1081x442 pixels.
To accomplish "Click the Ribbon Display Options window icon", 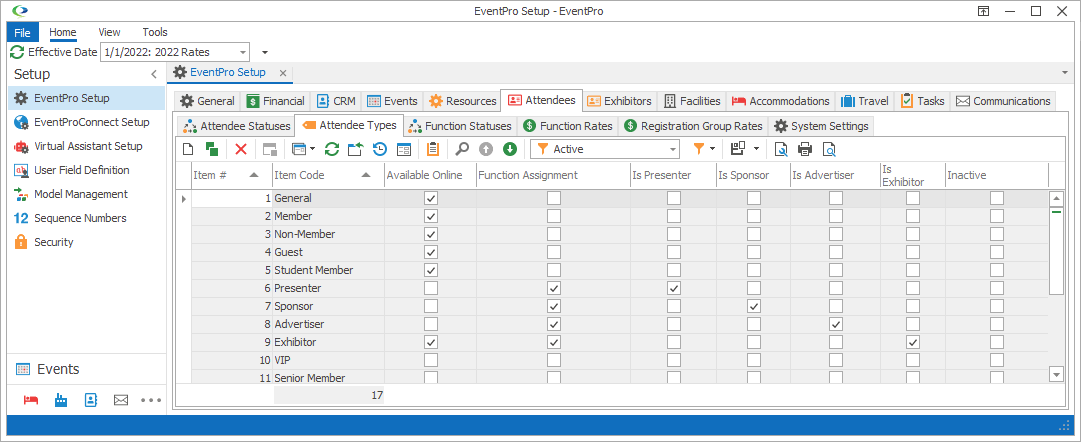I will tap(983, 11).
